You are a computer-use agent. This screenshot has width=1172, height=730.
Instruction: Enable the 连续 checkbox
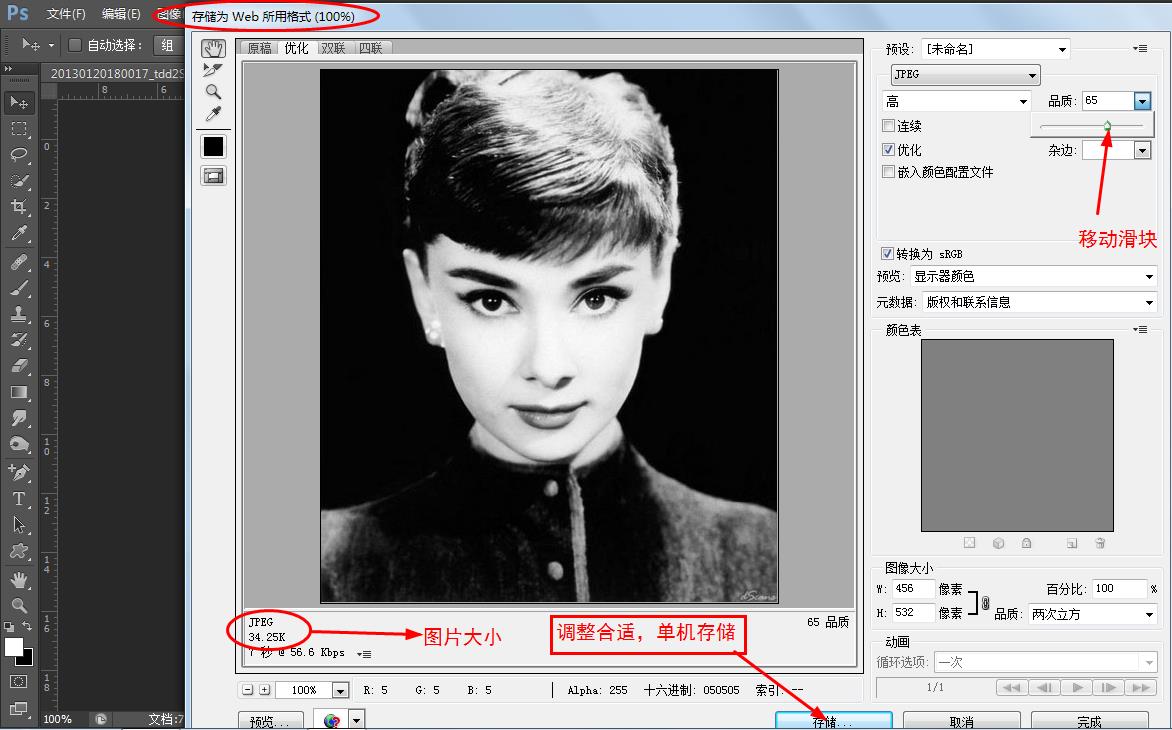888,126
